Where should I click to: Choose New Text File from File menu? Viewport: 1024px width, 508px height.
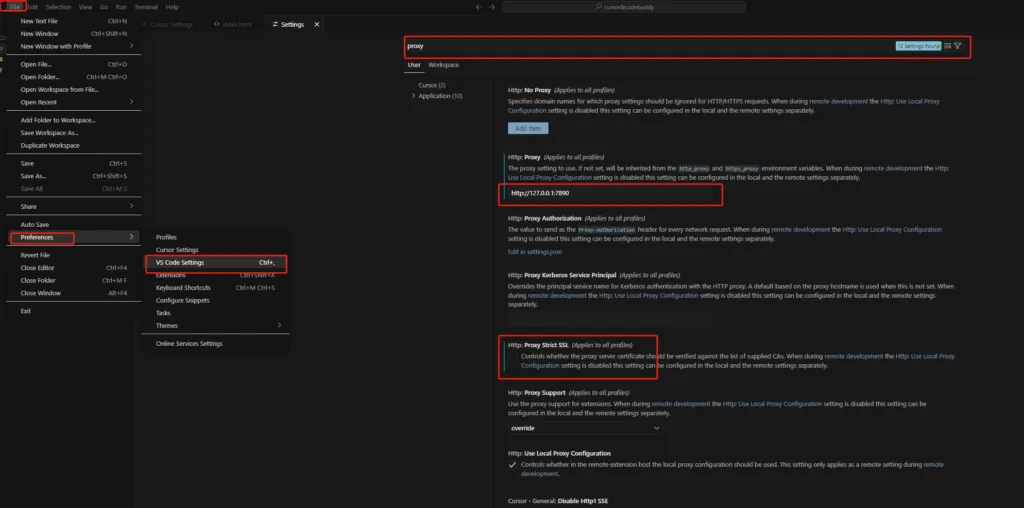(x=73, y=21)
